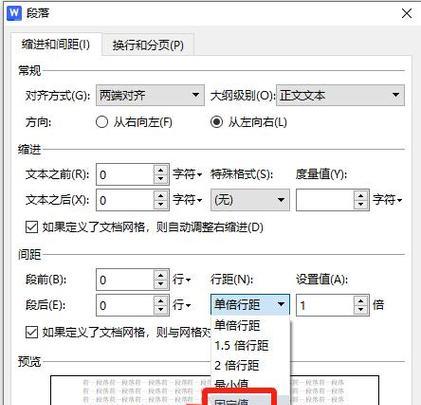Choose 最小值 from the line spacing list
The width and height of the screenshot is (421, 405).
click(251, 384)
